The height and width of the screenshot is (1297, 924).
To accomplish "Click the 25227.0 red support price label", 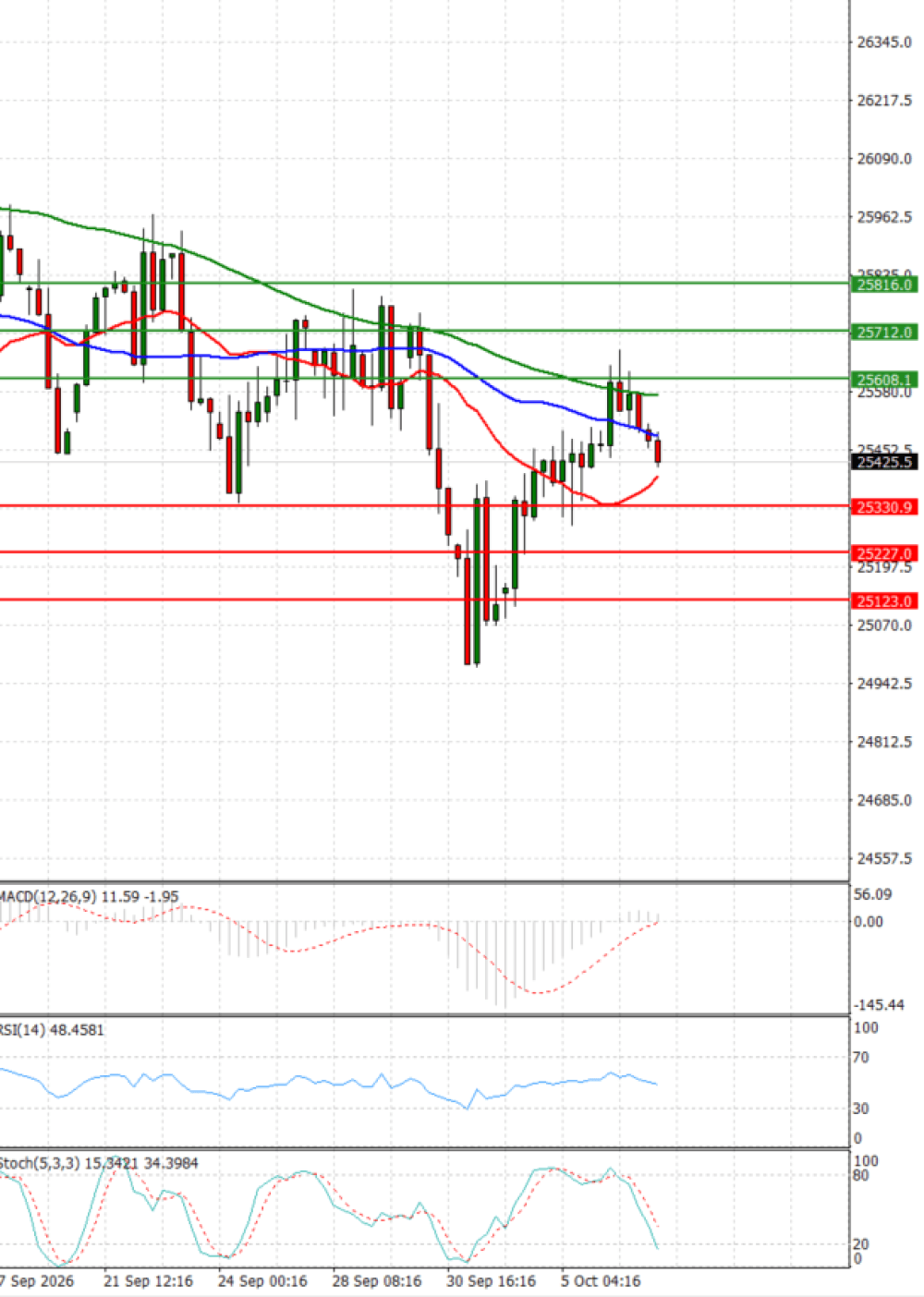I will coord(884,553).
